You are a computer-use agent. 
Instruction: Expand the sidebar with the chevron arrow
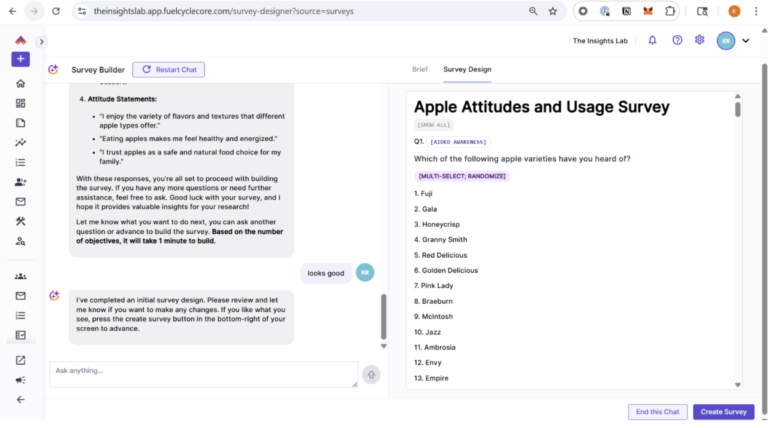[x=41, y=42]
